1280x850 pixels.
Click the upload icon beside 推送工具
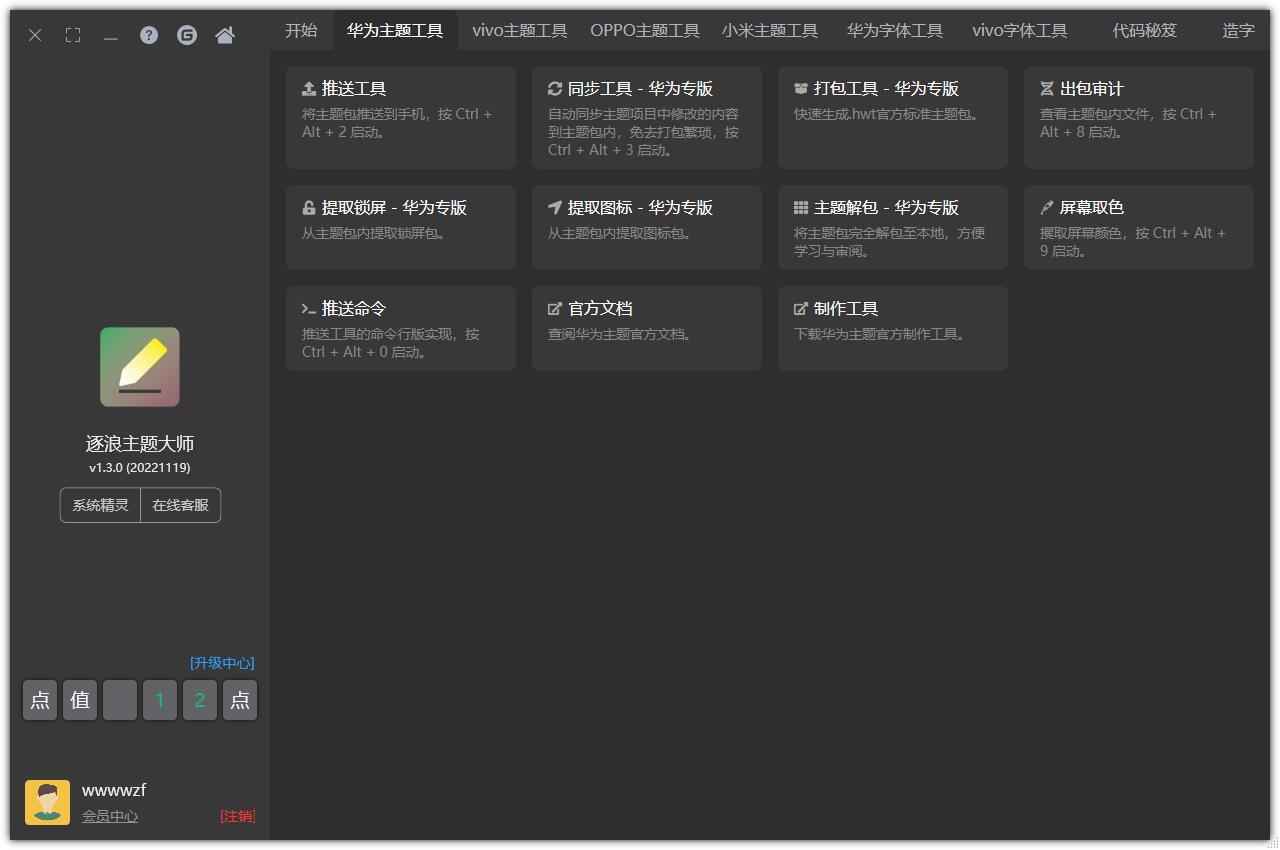click(309, 89)
